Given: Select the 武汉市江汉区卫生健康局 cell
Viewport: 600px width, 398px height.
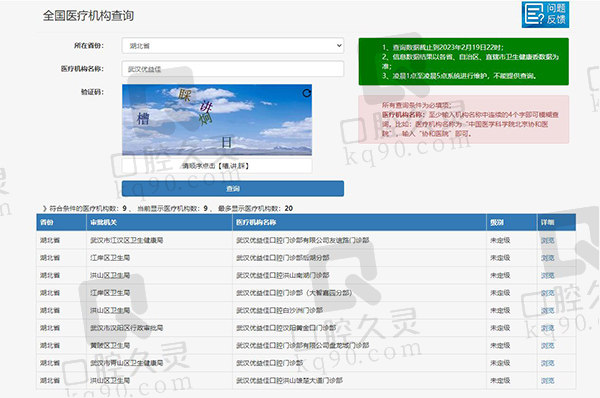Looking at the screenshot, I should point(160,240).
